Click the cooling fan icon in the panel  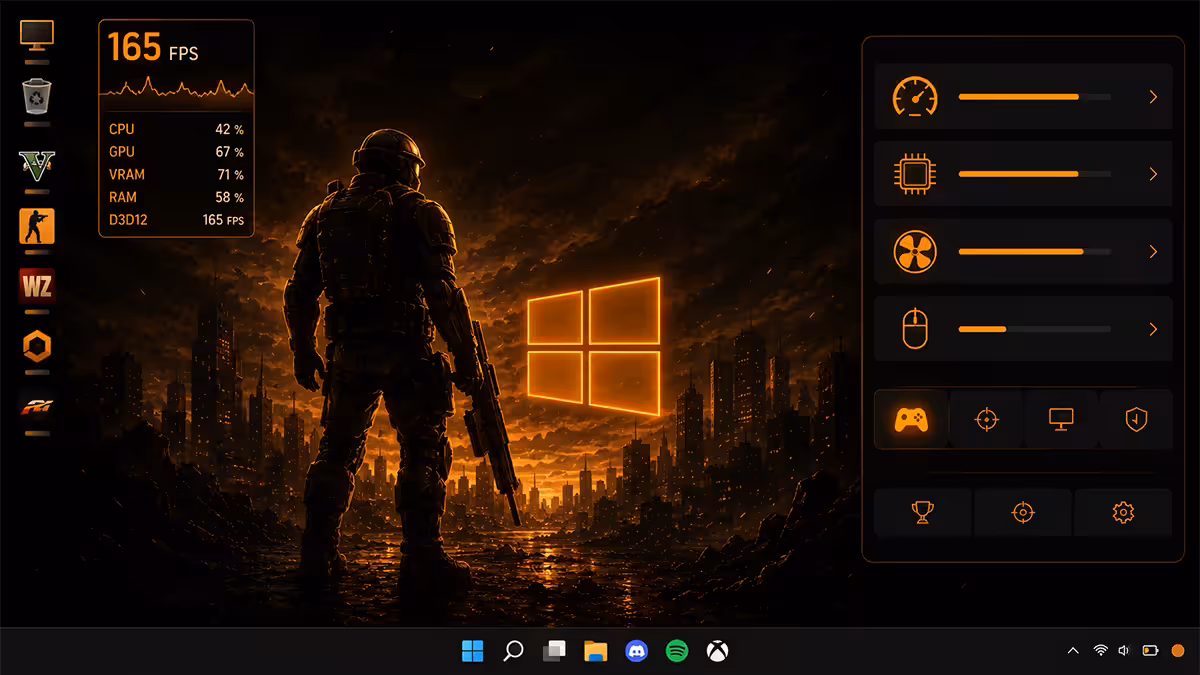click(915, 251)
